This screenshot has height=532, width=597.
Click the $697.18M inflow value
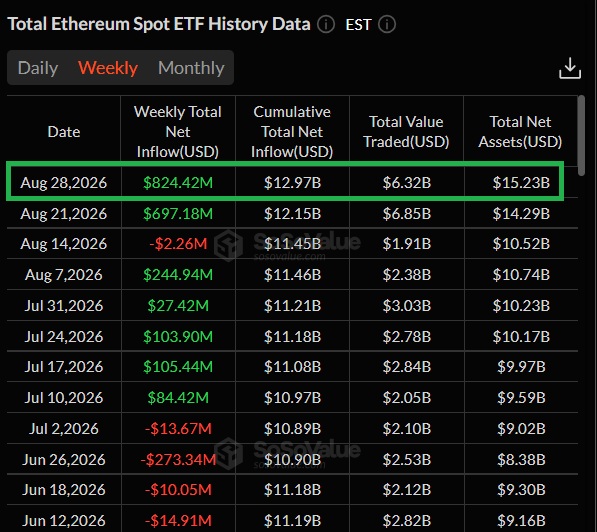(178, 214)
